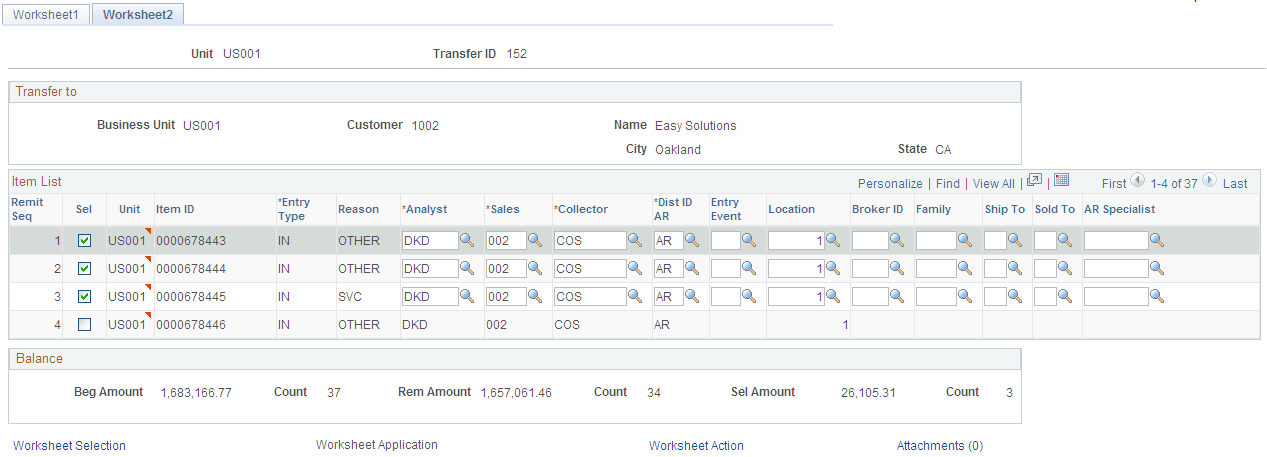Click Sel Amount value 26,105.31
1267x457 pixels.
[869, 393]
